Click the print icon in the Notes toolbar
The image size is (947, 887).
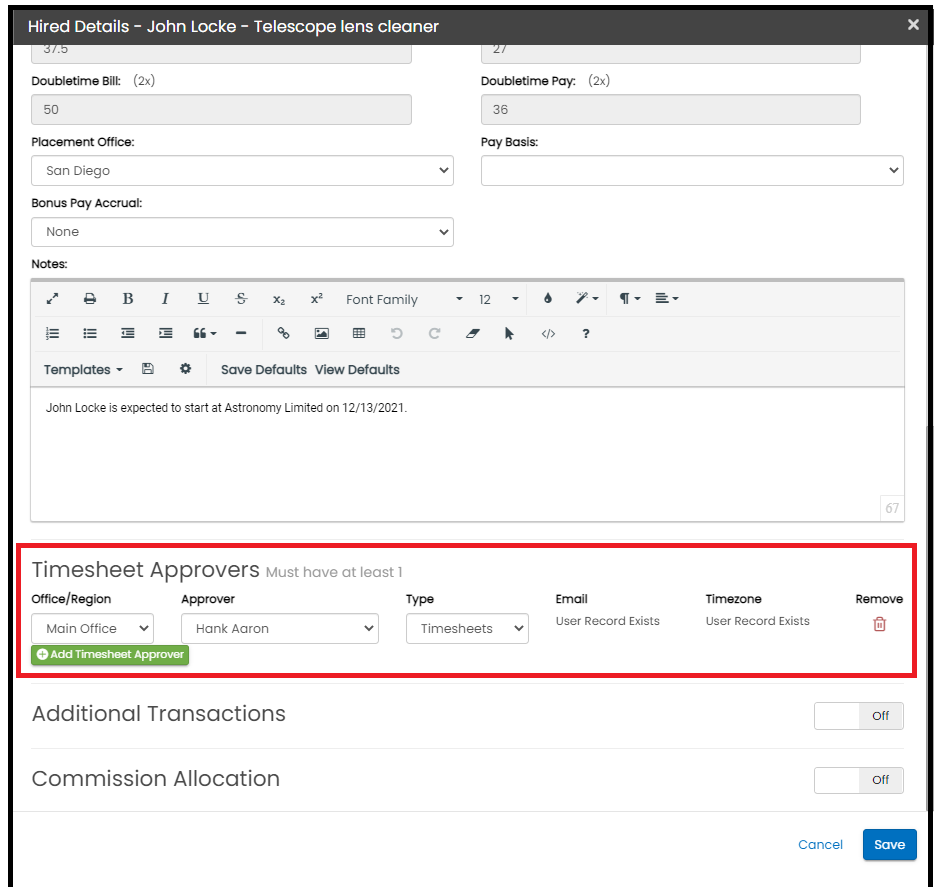point(90,299)
